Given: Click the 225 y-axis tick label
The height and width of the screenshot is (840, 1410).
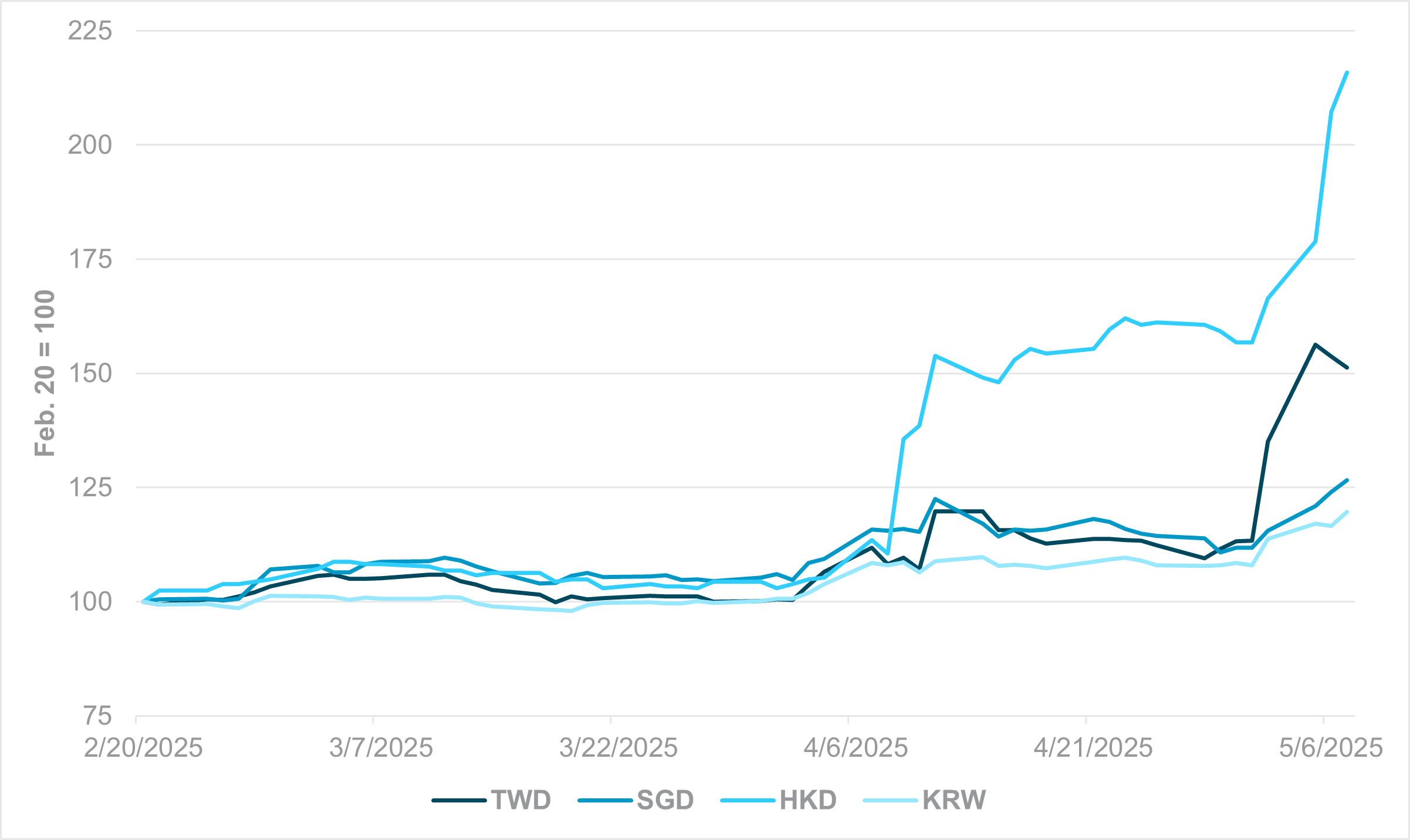Looking at the screenshot, I should pos(90,31).
